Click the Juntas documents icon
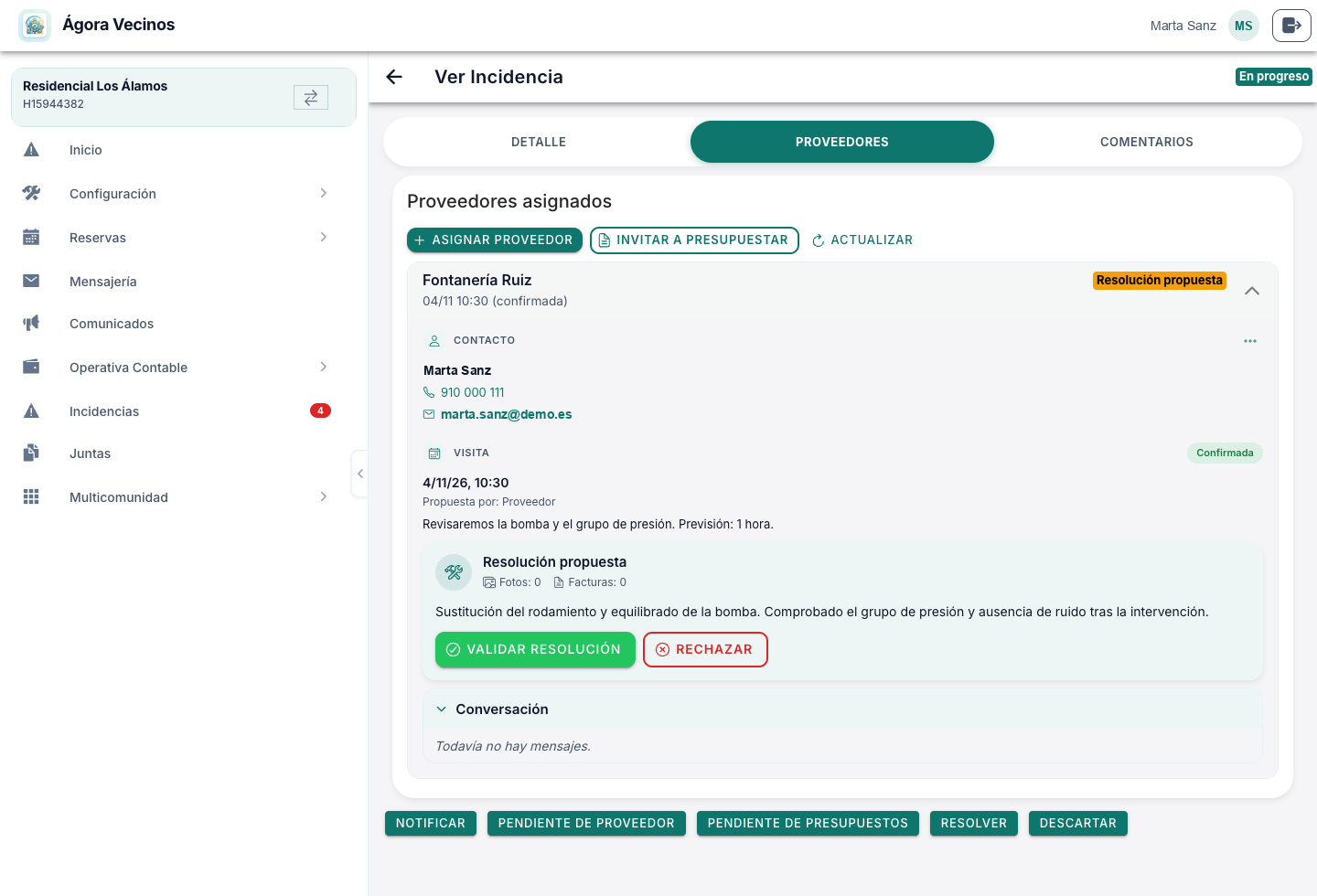The height and width of the screenshot is (896, 1317). coord(31,453)
